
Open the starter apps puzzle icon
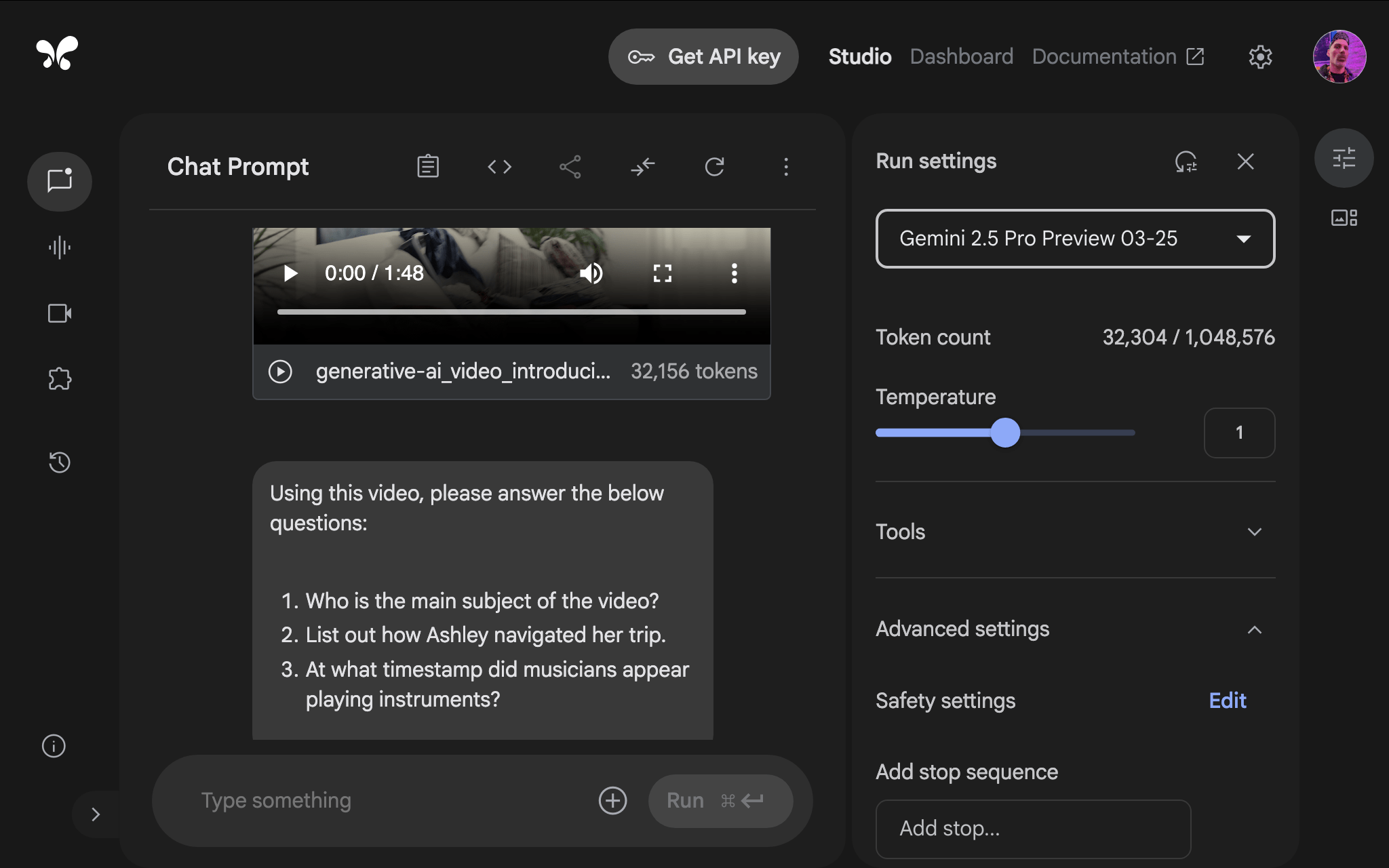pyautogui.click(x=60, y=378)
